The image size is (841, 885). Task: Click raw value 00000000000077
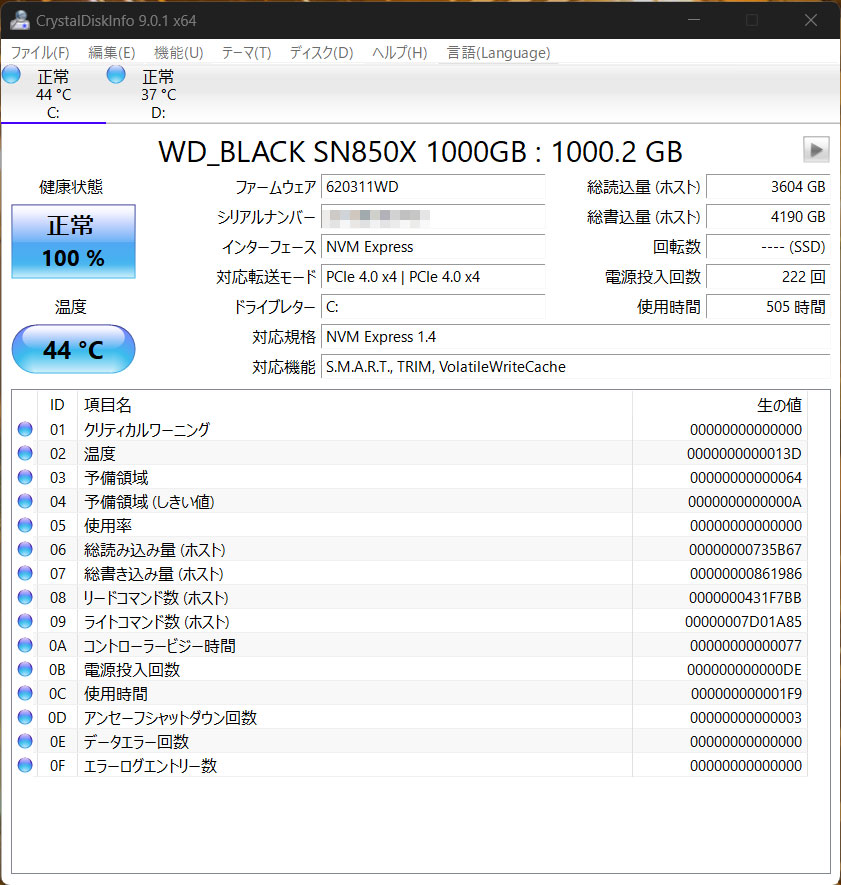[x=746, y=646]
